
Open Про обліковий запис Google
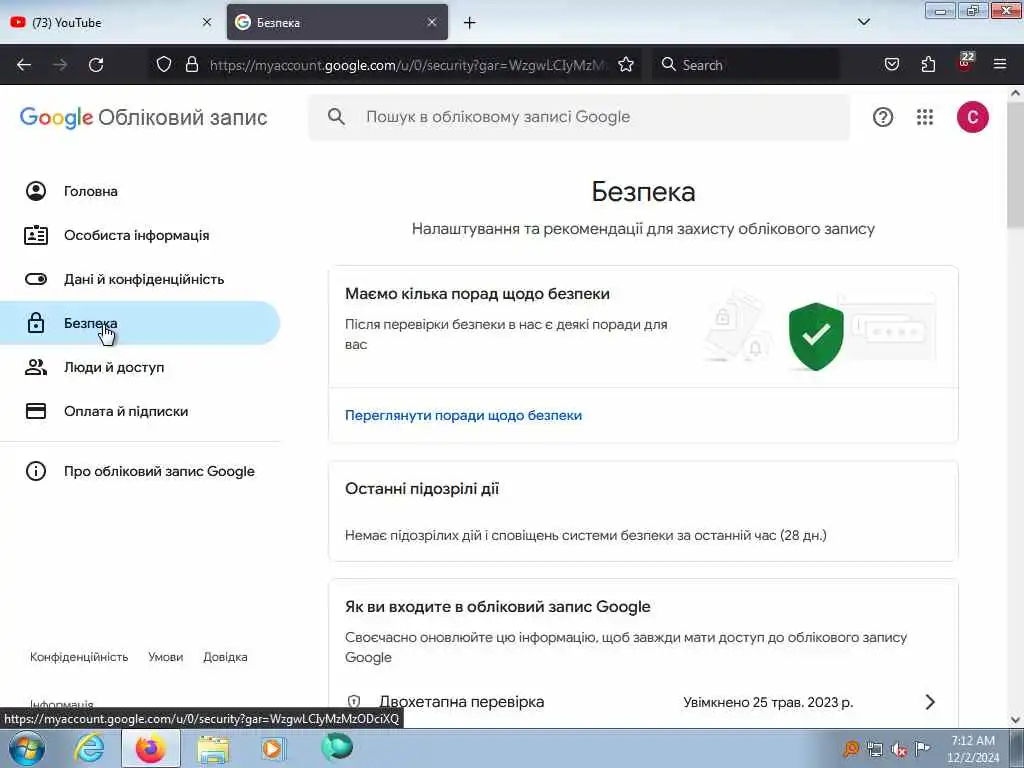click(x=140, y=471)
